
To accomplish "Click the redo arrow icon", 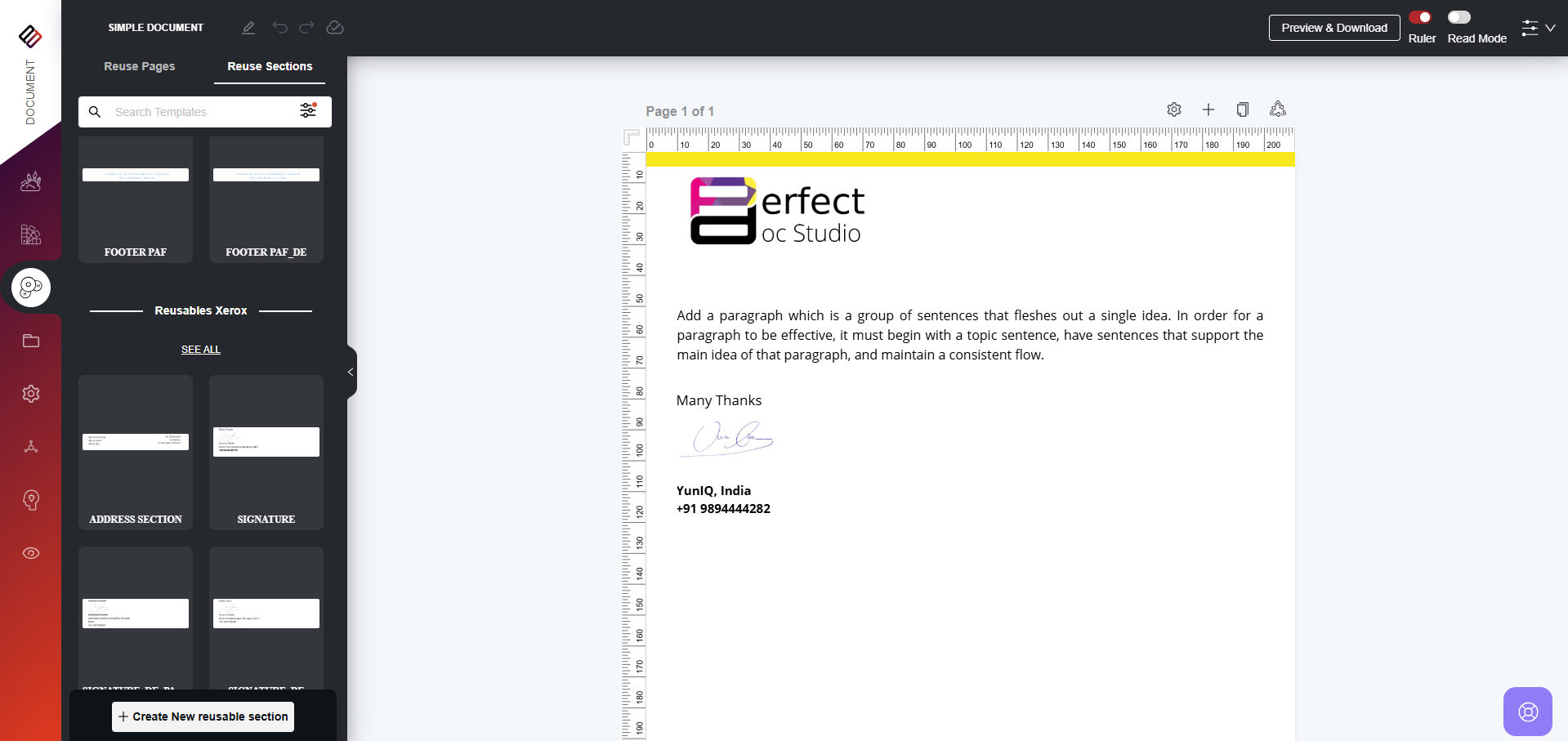I will 306,28.
